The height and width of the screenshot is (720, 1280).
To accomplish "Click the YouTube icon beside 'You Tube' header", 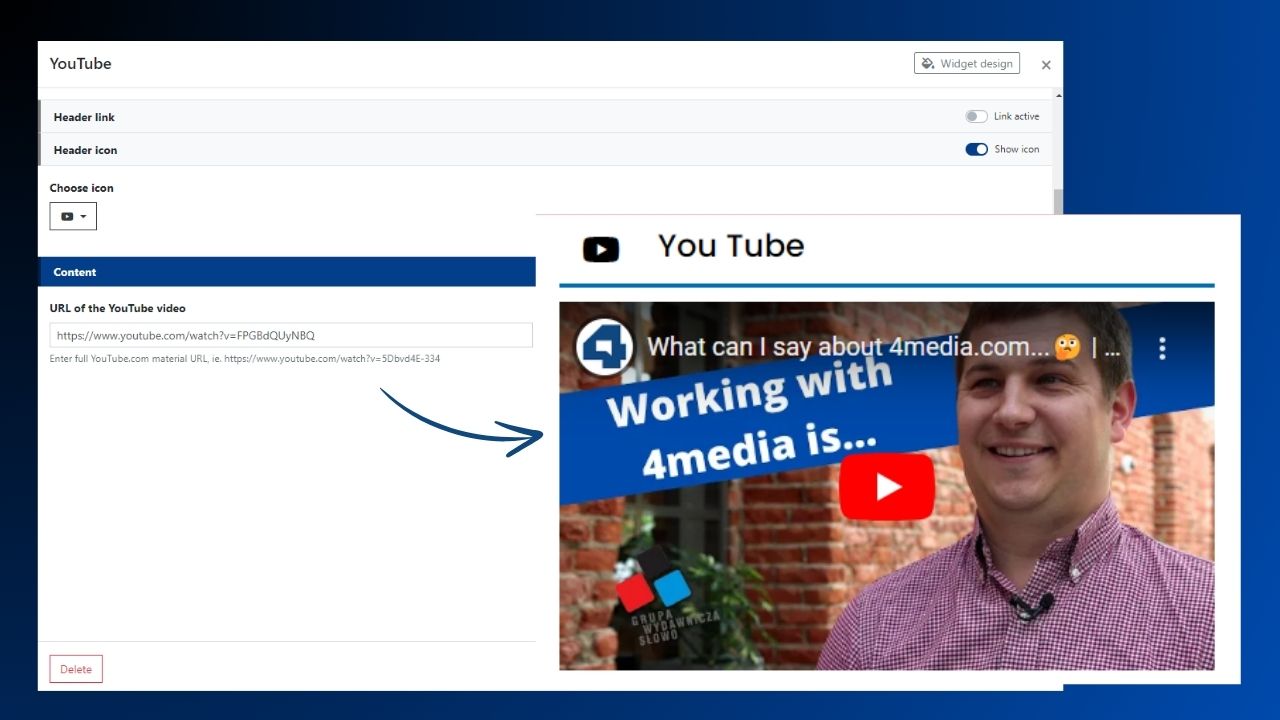I will (601, 249).
